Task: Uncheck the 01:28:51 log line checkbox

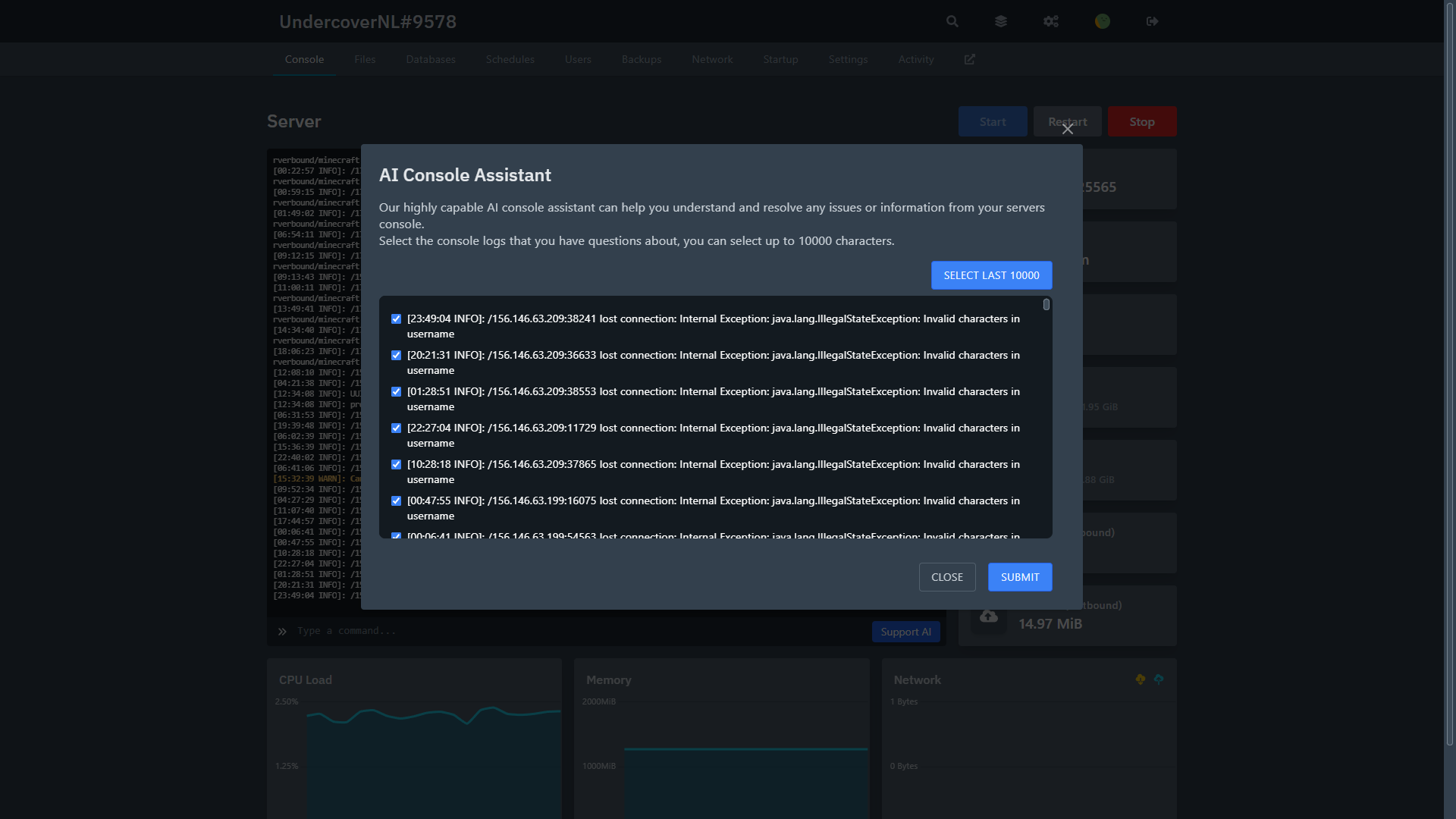Action: click(396, 392)
